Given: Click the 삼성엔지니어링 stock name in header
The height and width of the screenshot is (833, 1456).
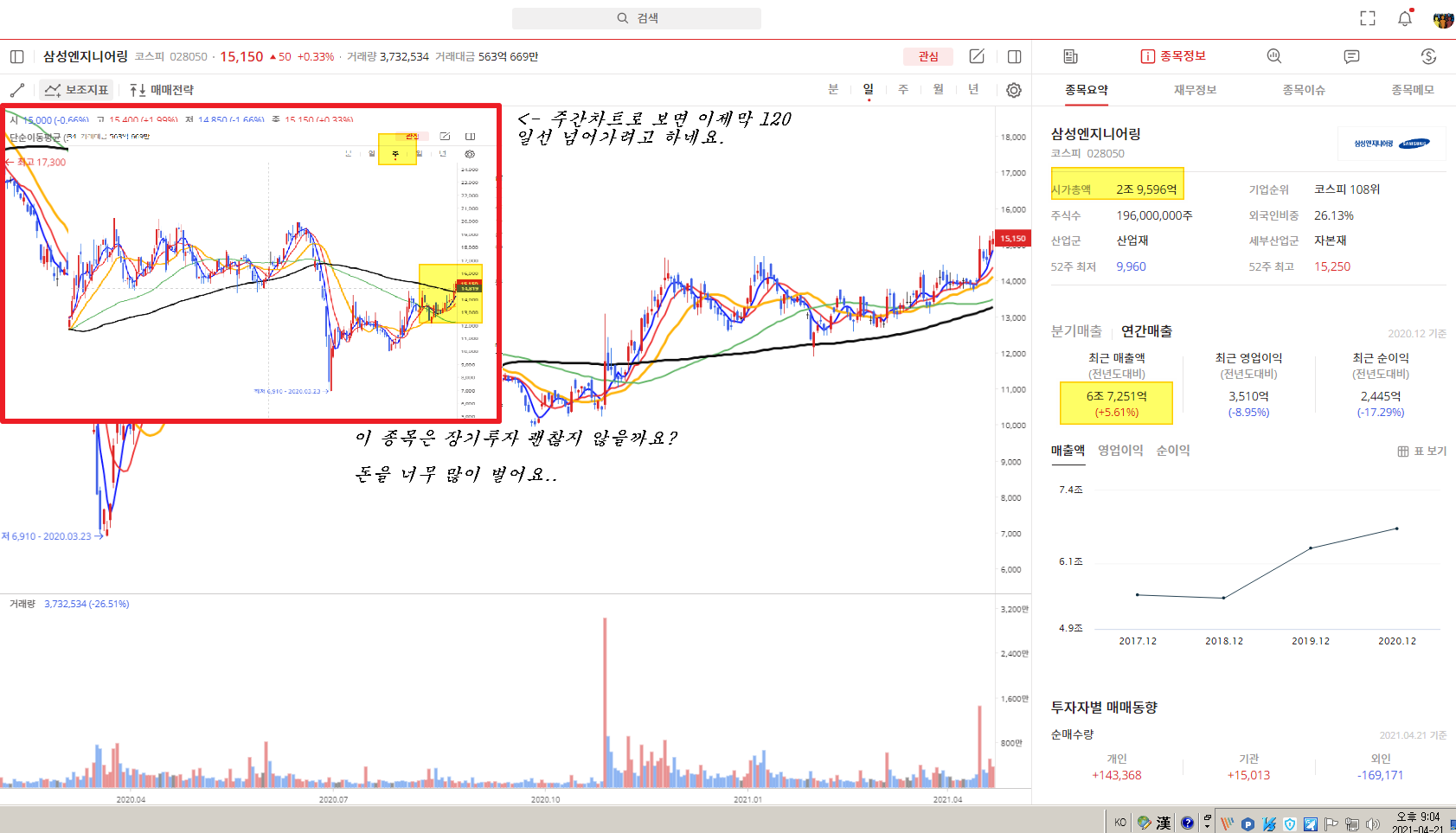Looking at the screenshot, I should click(86, 56).
